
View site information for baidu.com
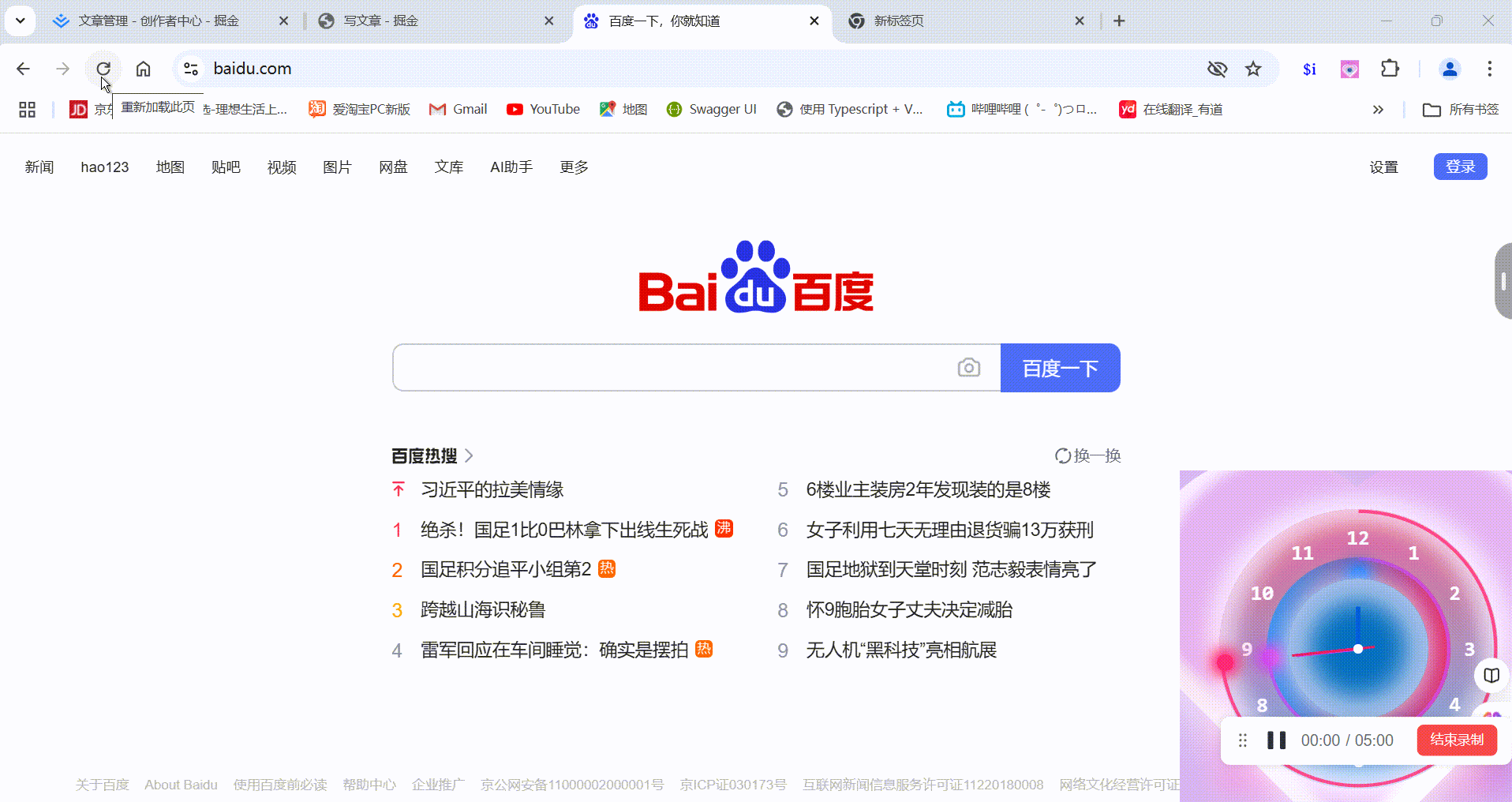click(x=191, y=69)
